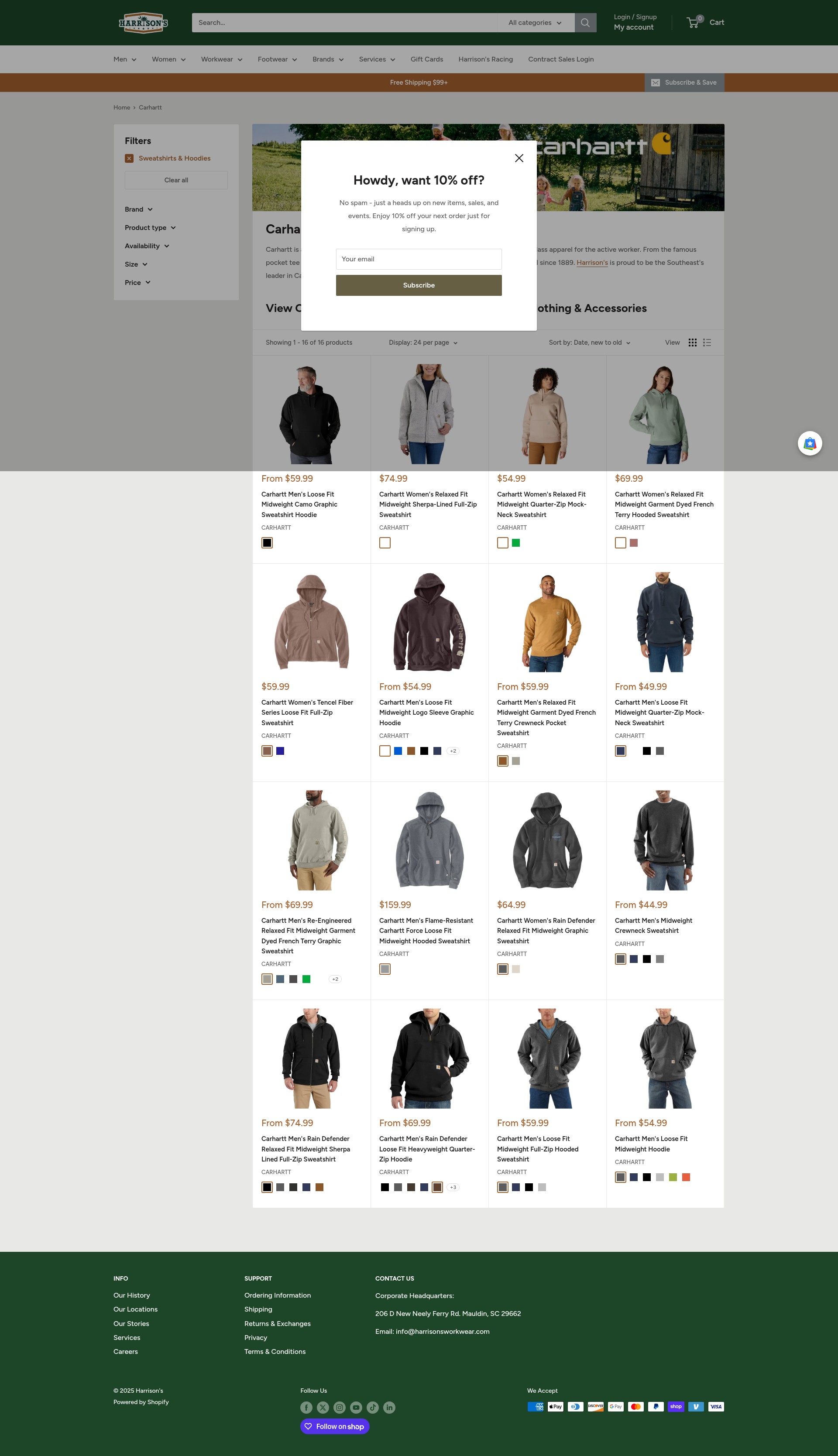Screen dimensions: 838x1456
Task: Open Sort by Date dropdown
Action: (x=589, y=342)
